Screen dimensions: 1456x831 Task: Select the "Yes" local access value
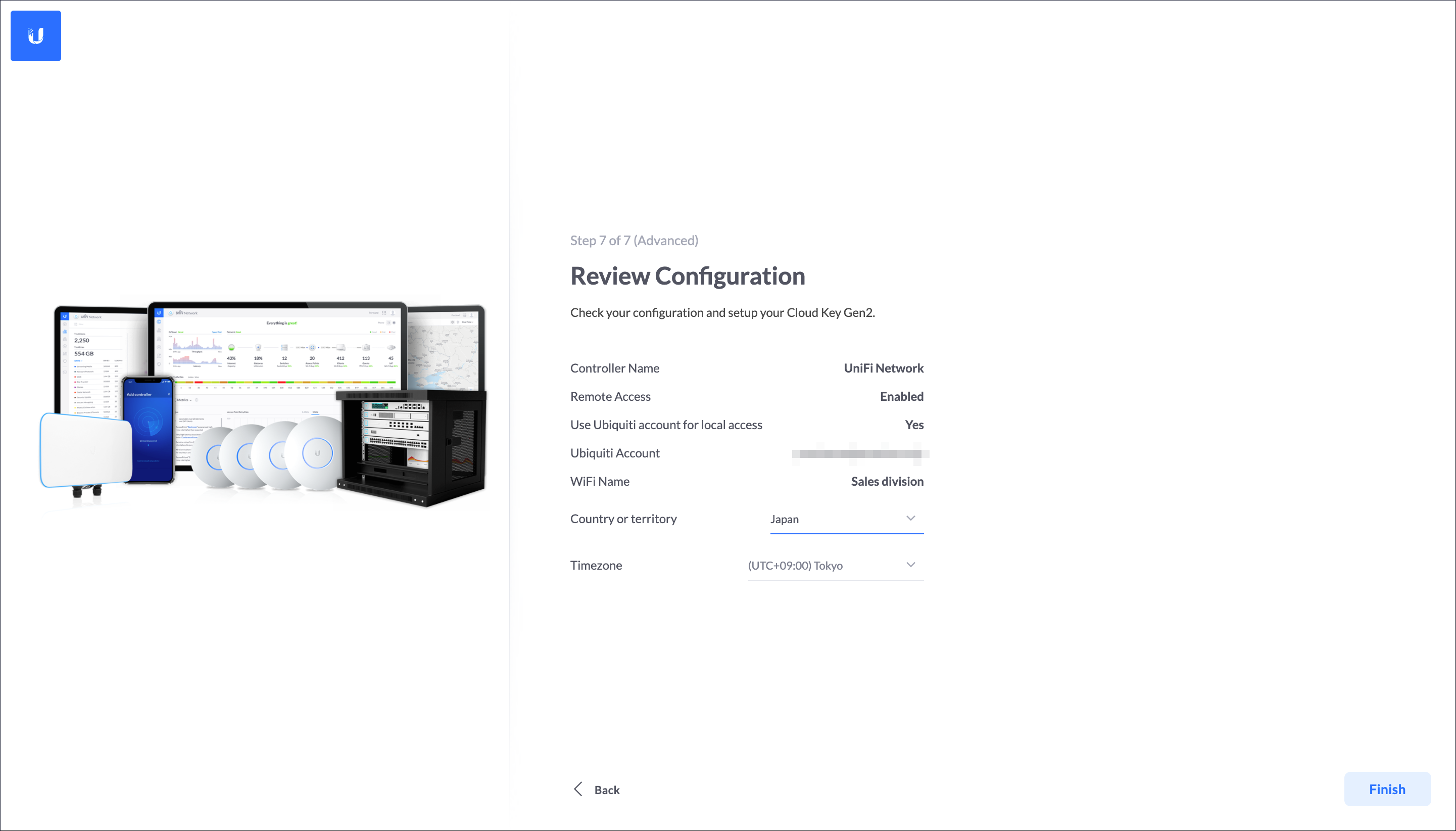(914, 425)
